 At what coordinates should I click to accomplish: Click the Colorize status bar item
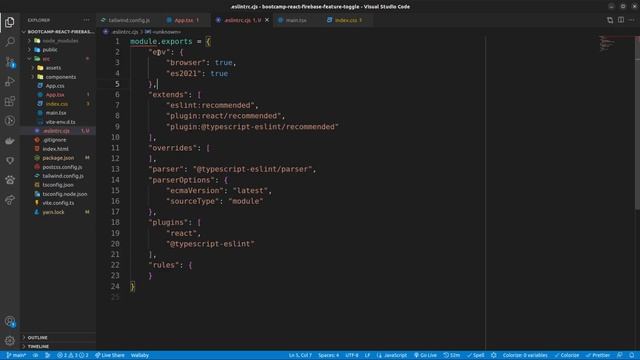(x=567, y=355)
